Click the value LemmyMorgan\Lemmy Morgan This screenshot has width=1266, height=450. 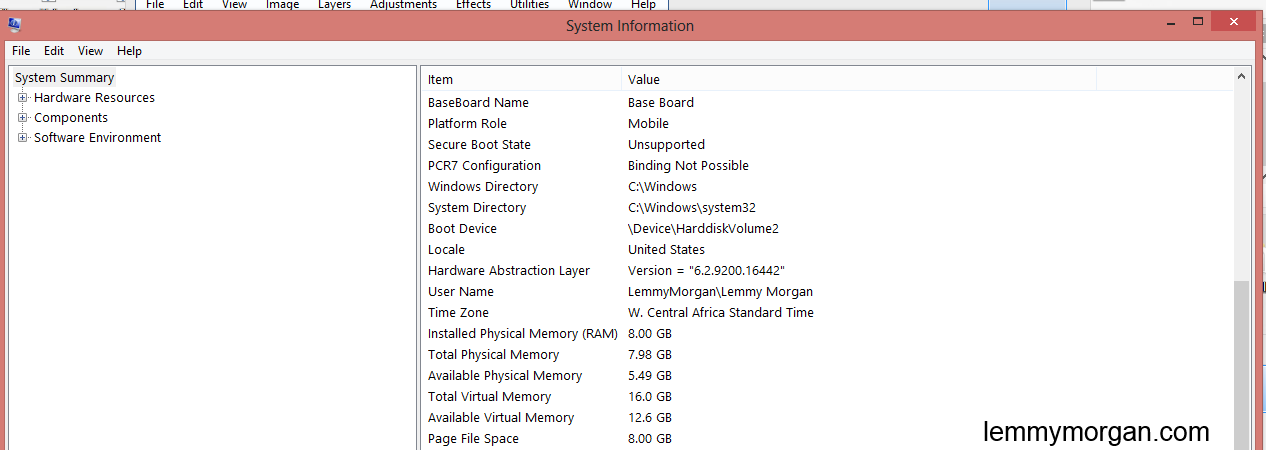(720, 292)
